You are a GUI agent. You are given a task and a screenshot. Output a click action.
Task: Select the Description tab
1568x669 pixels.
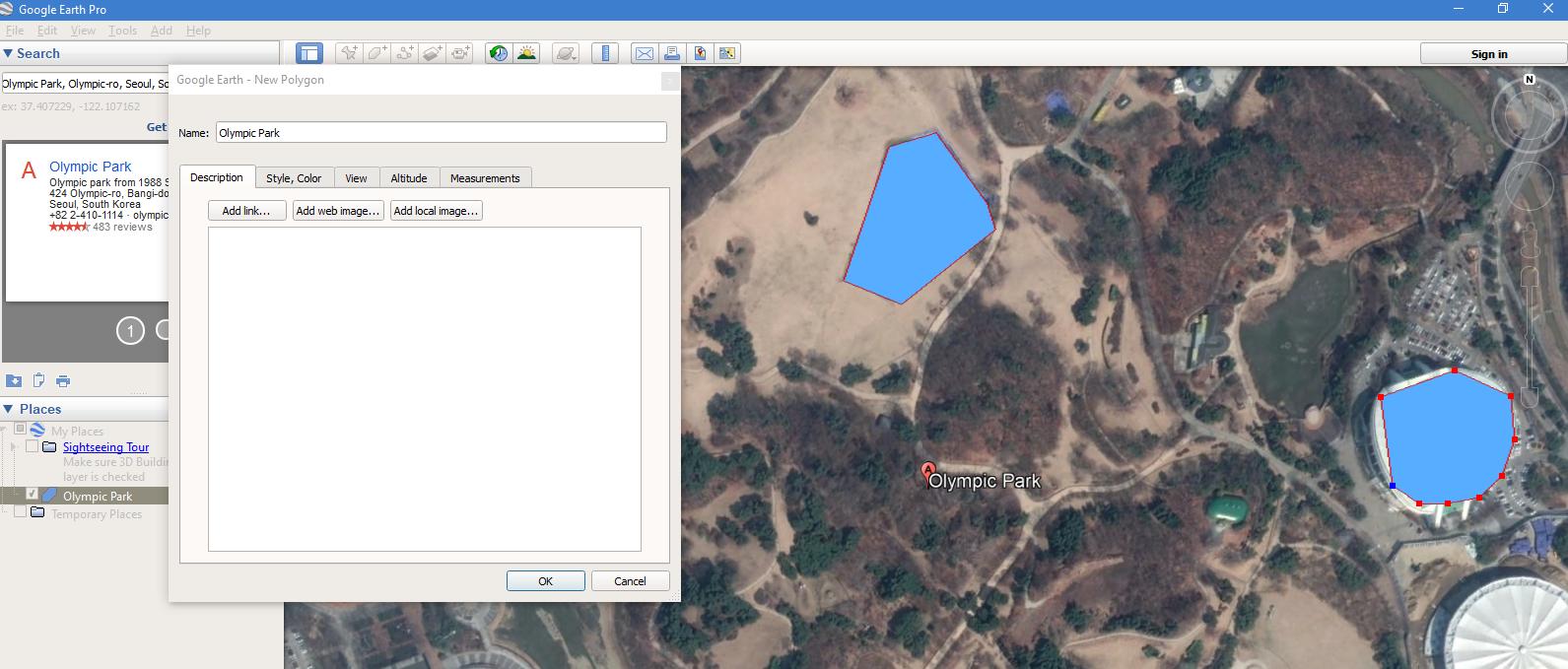tap(217, 177)
